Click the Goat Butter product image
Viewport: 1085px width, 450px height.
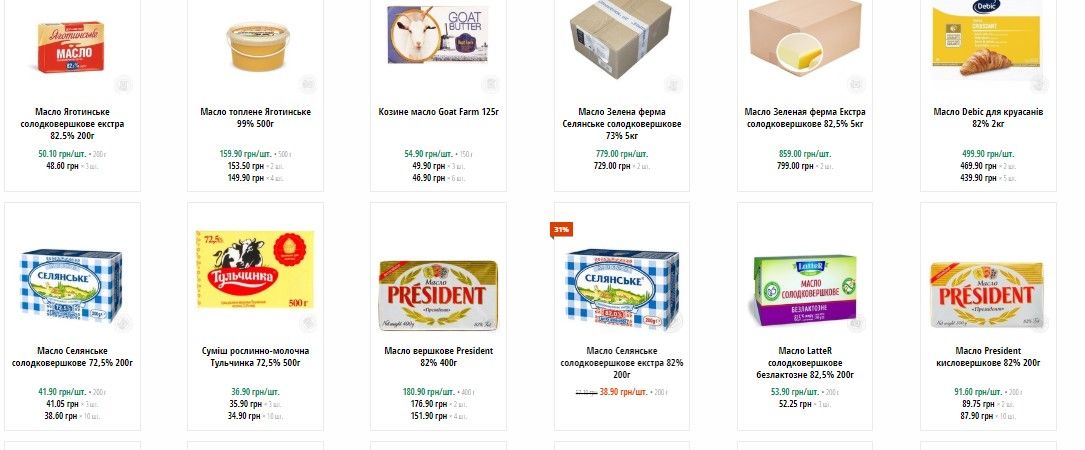click(438, 35)
